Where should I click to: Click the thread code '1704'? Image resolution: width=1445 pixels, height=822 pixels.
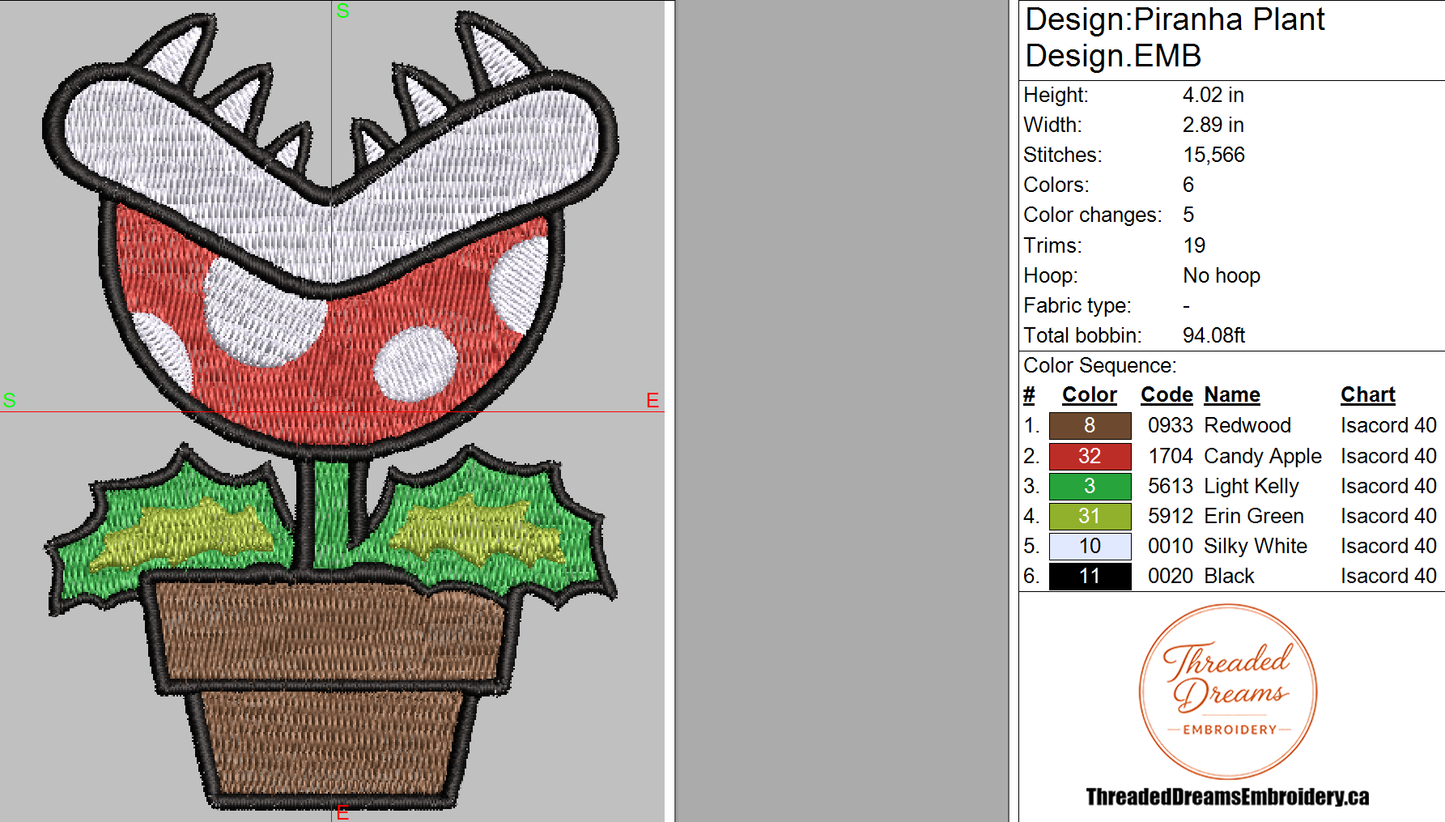point(1170,456)
